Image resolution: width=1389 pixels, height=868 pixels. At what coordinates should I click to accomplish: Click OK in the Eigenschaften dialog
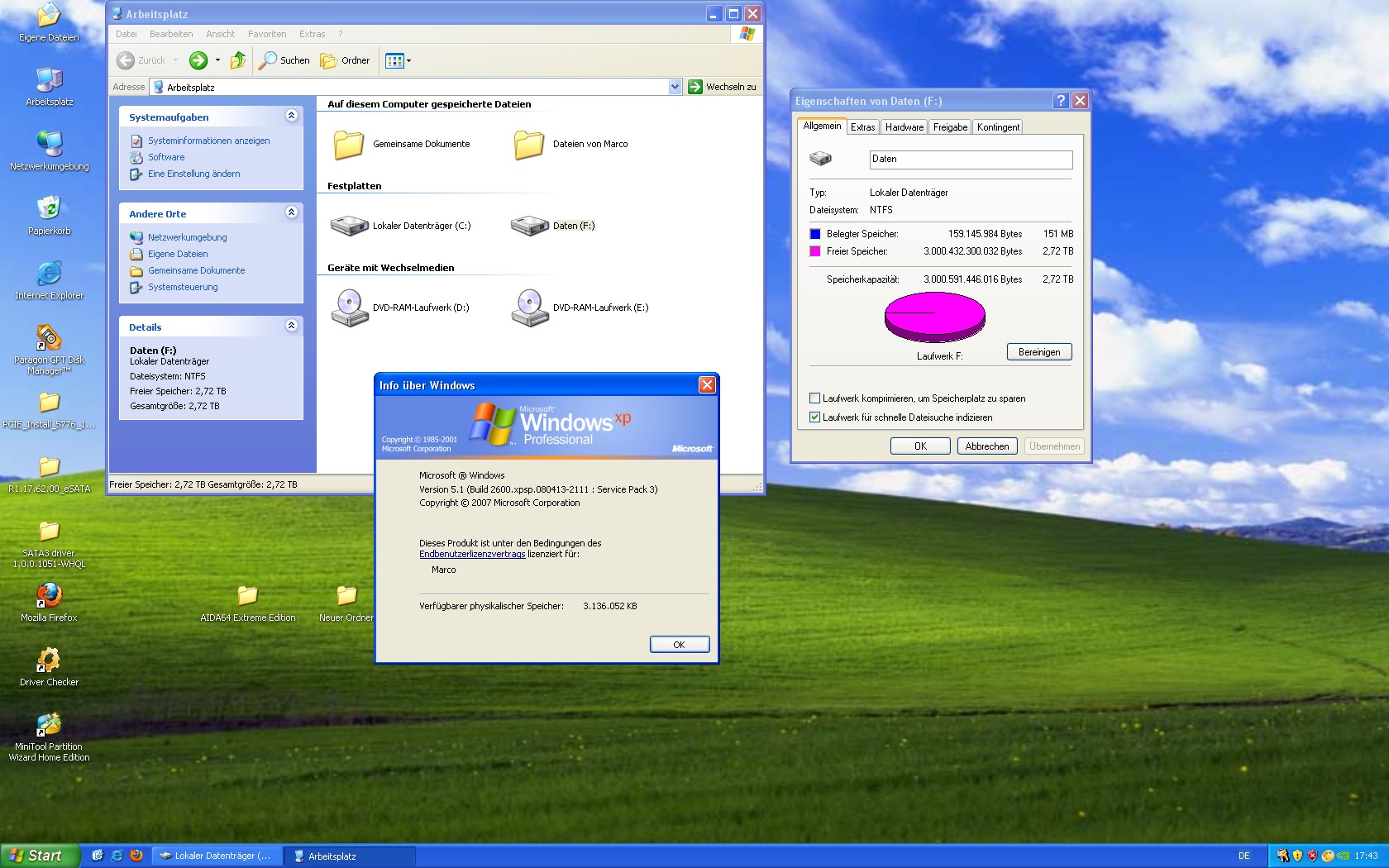920,446
